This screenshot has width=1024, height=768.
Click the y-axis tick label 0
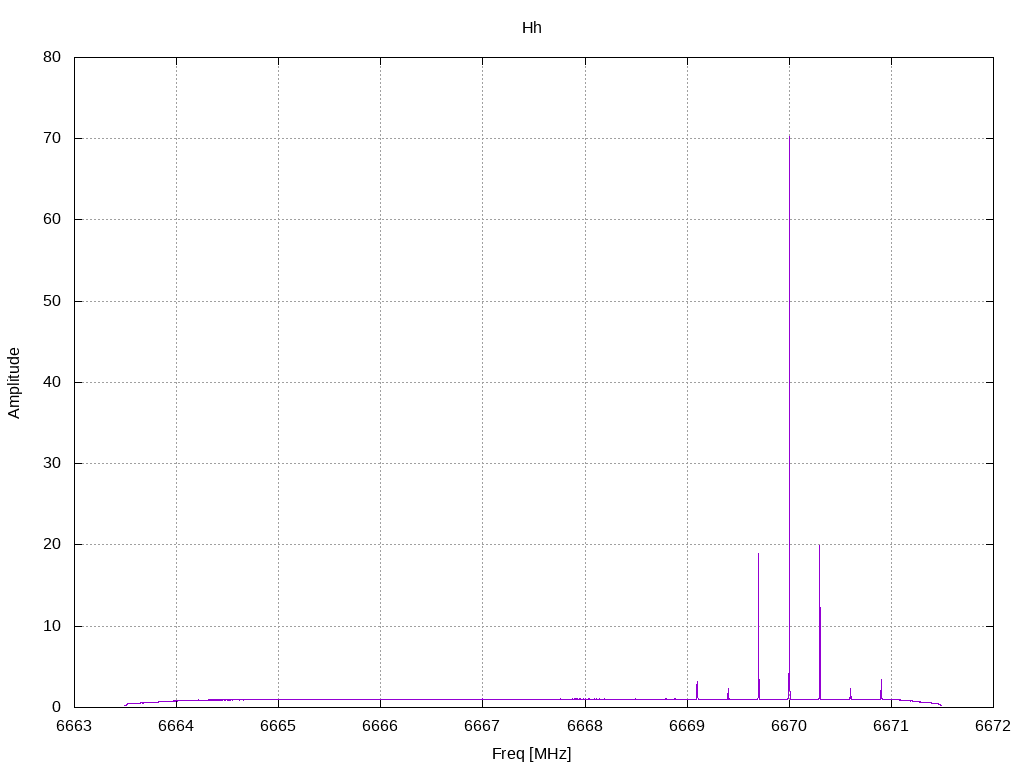tap(56, 707)
